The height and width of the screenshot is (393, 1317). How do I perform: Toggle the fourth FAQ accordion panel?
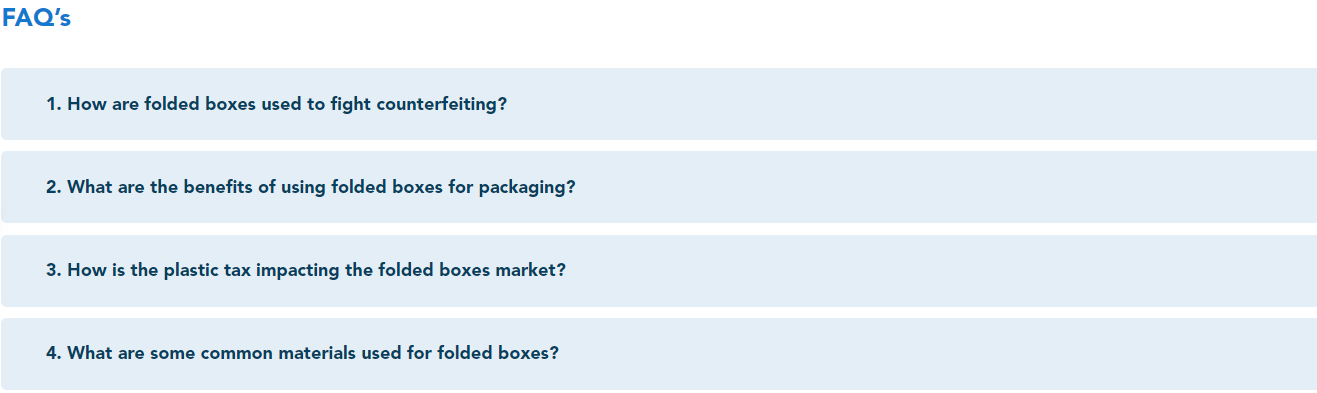(x=659, y=354)
